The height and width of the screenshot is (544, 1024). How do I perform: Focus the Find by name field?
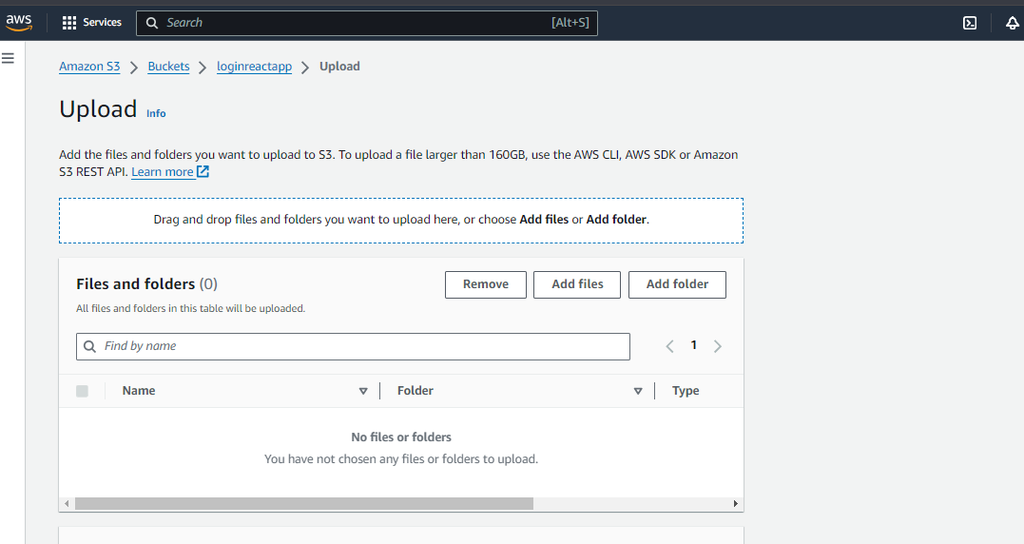point(360,346)
